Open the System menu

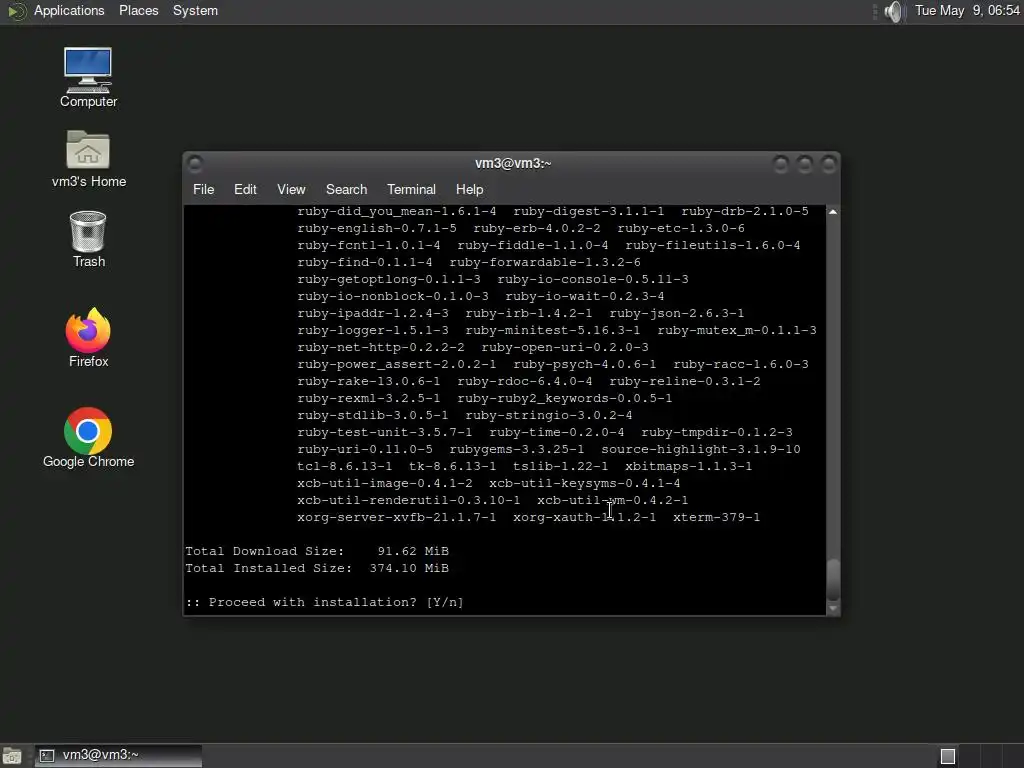pos(195,11)
